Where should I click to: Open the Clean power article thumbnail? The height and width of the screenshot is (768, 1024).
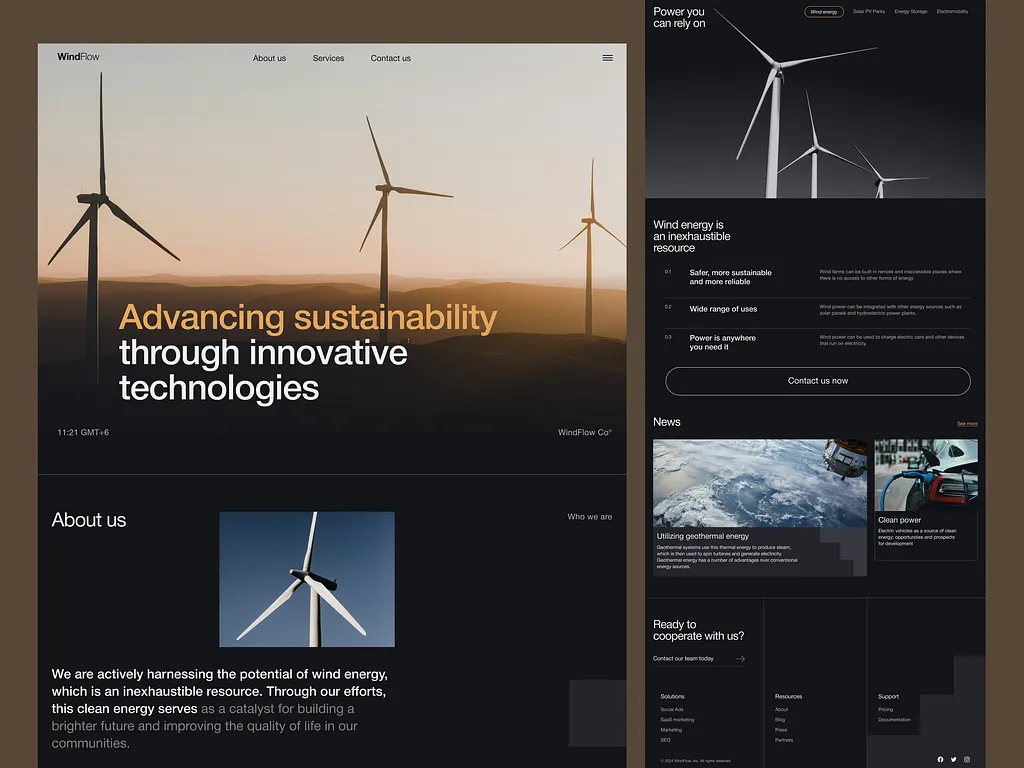(926, 475)
